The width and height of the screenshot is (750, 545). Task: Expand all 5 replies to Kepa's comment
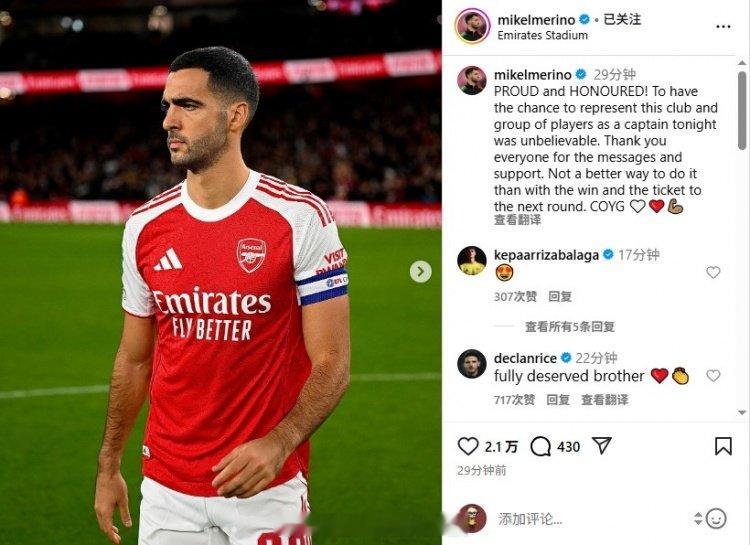(x=570, y=327)
